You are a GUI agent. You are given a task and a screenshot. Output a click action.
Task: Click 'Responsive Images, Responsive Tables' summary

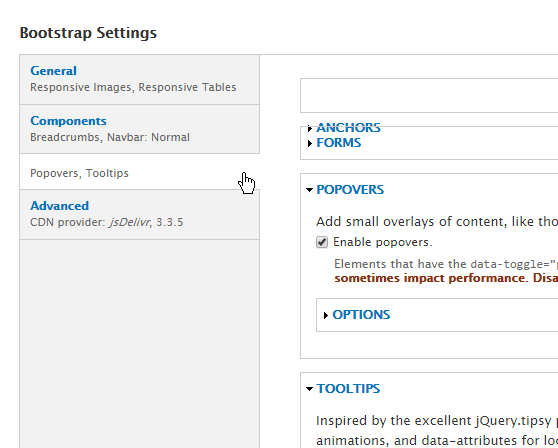coord(133,87)
